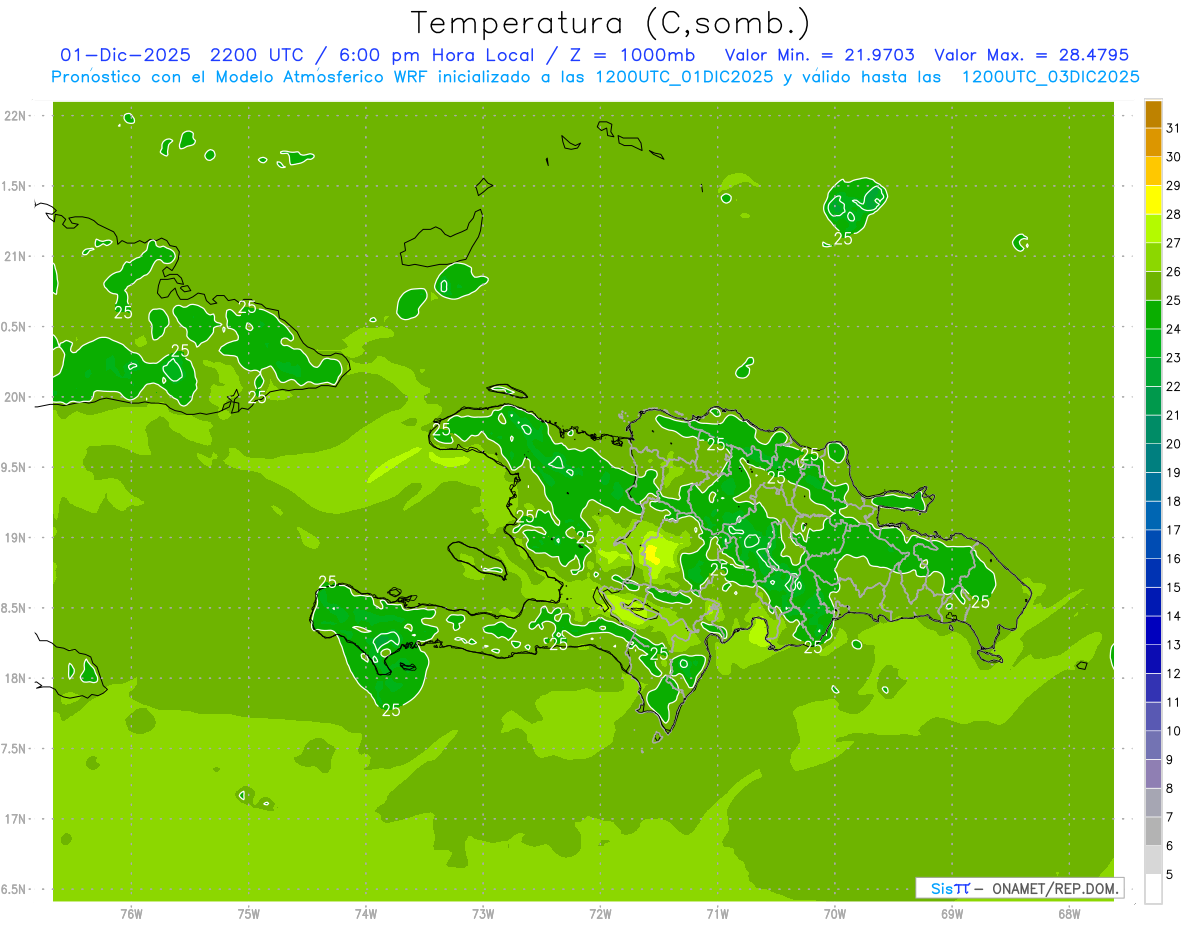Click the '12' color scale label
Viewport: 1200px width, 927px height.
[1174, 674]
